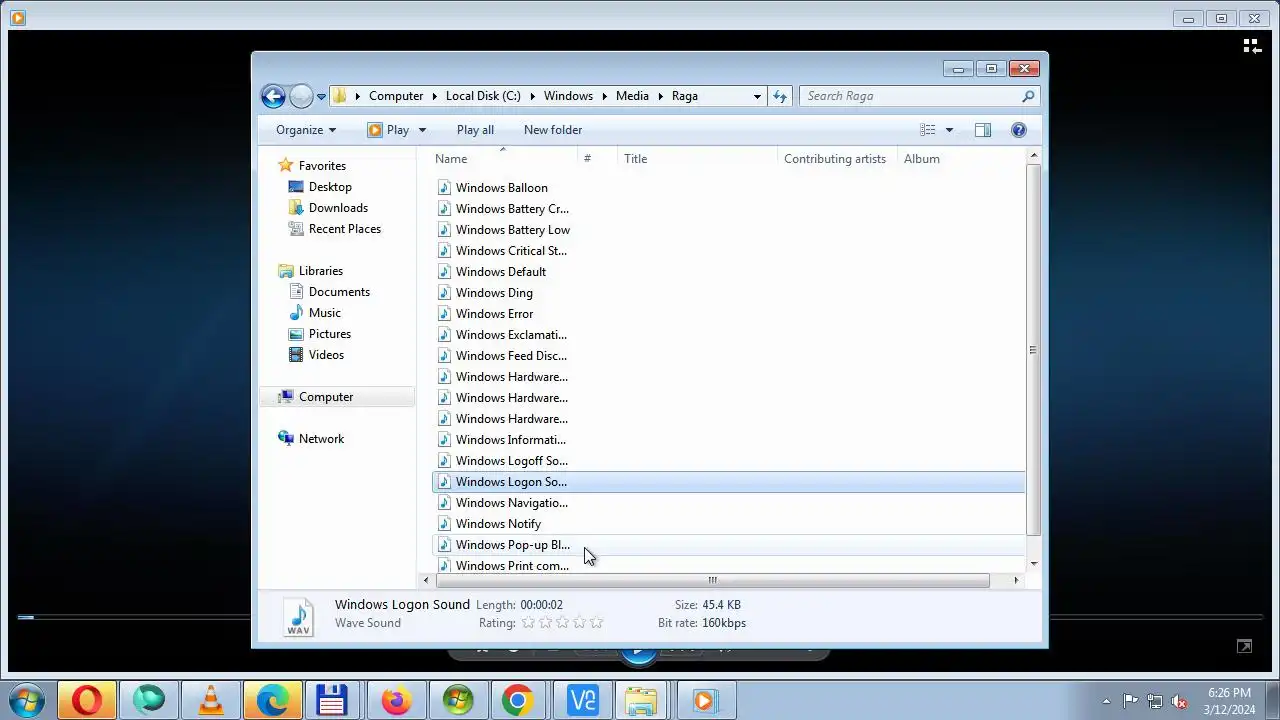
Task: Open Documents library
Action: point(339,292)
